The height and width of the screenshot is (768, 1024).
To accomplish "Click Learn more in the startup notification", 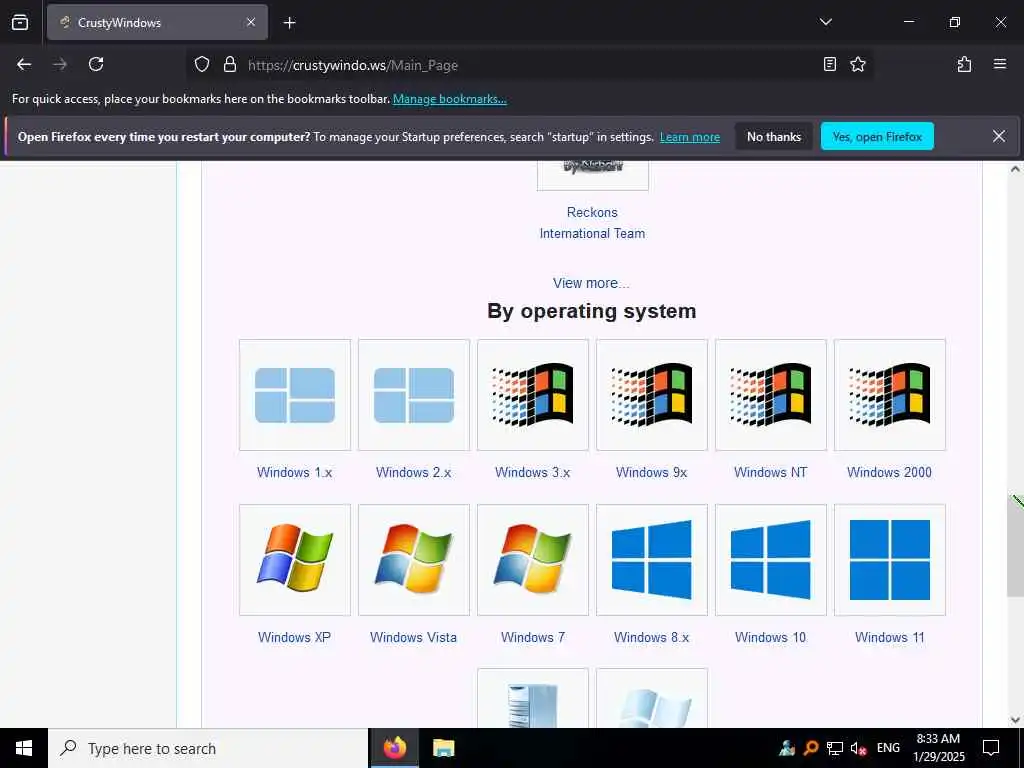I will pos(690,137).
